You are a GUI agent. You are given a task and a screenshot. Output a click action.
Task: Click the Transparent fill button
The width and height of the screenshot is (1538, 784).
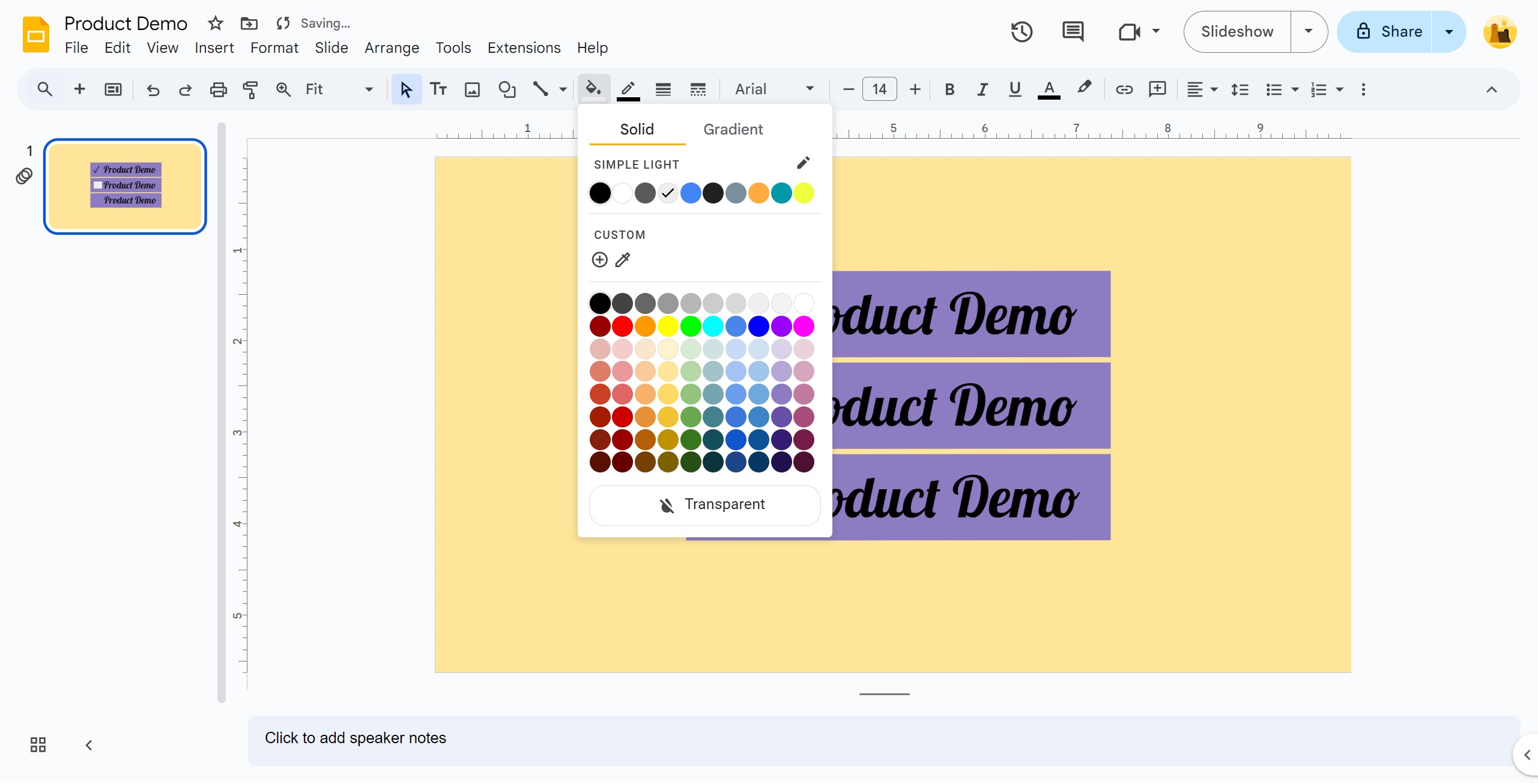[x=704, y=505]
